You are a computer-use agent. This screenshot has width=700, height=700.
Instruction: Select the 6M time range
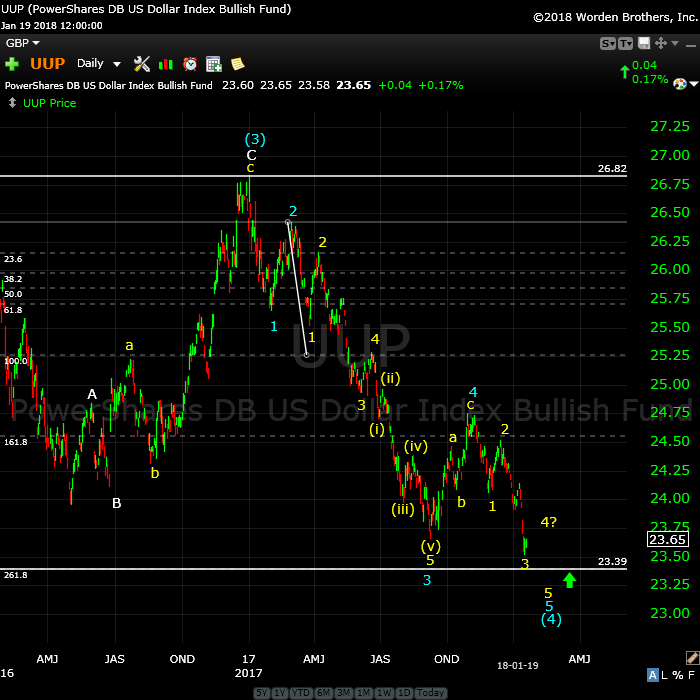[323, 693]
